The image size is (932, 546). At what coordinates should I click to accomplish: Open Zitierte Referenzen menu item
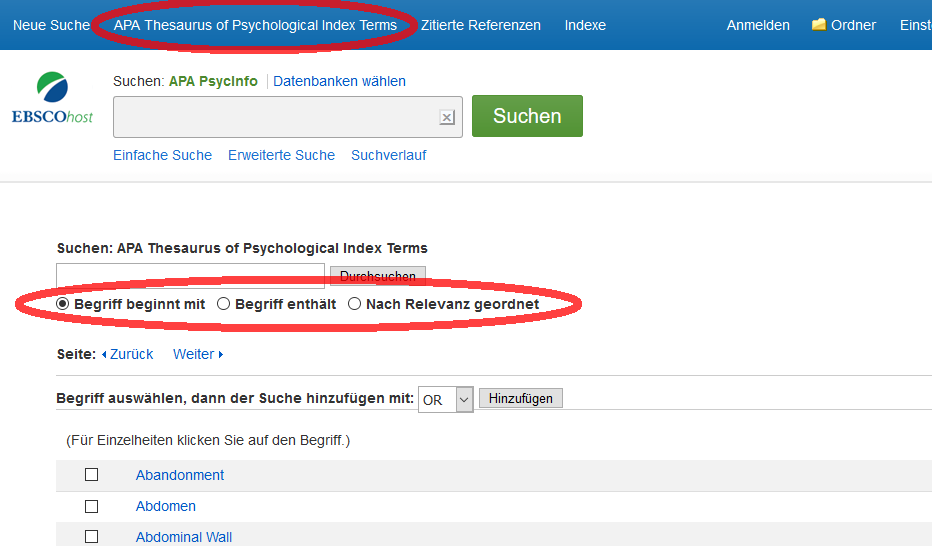481,25
